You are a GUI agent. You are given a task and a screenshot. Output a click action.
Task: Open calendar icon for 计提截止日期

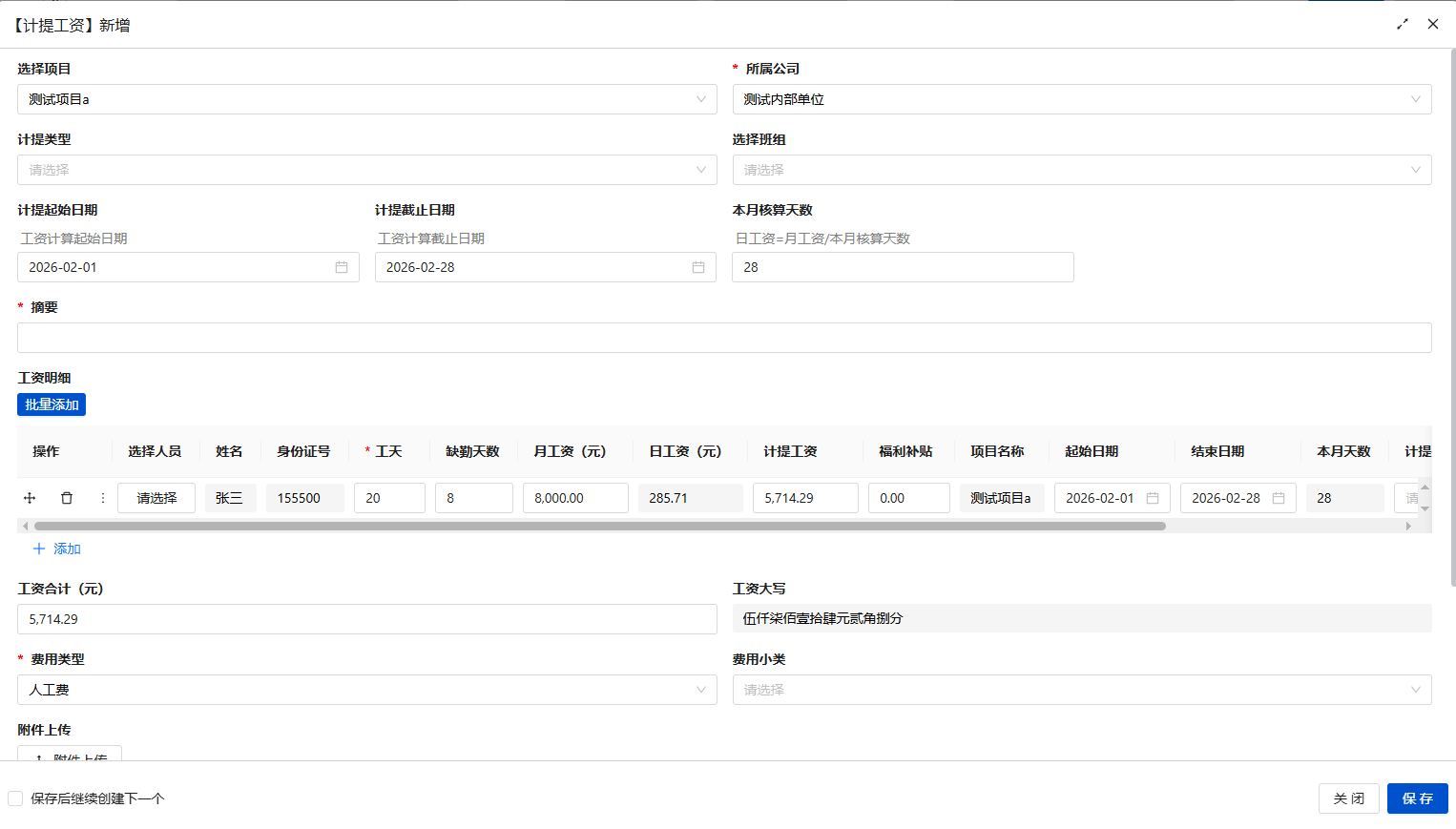[698, 267]
